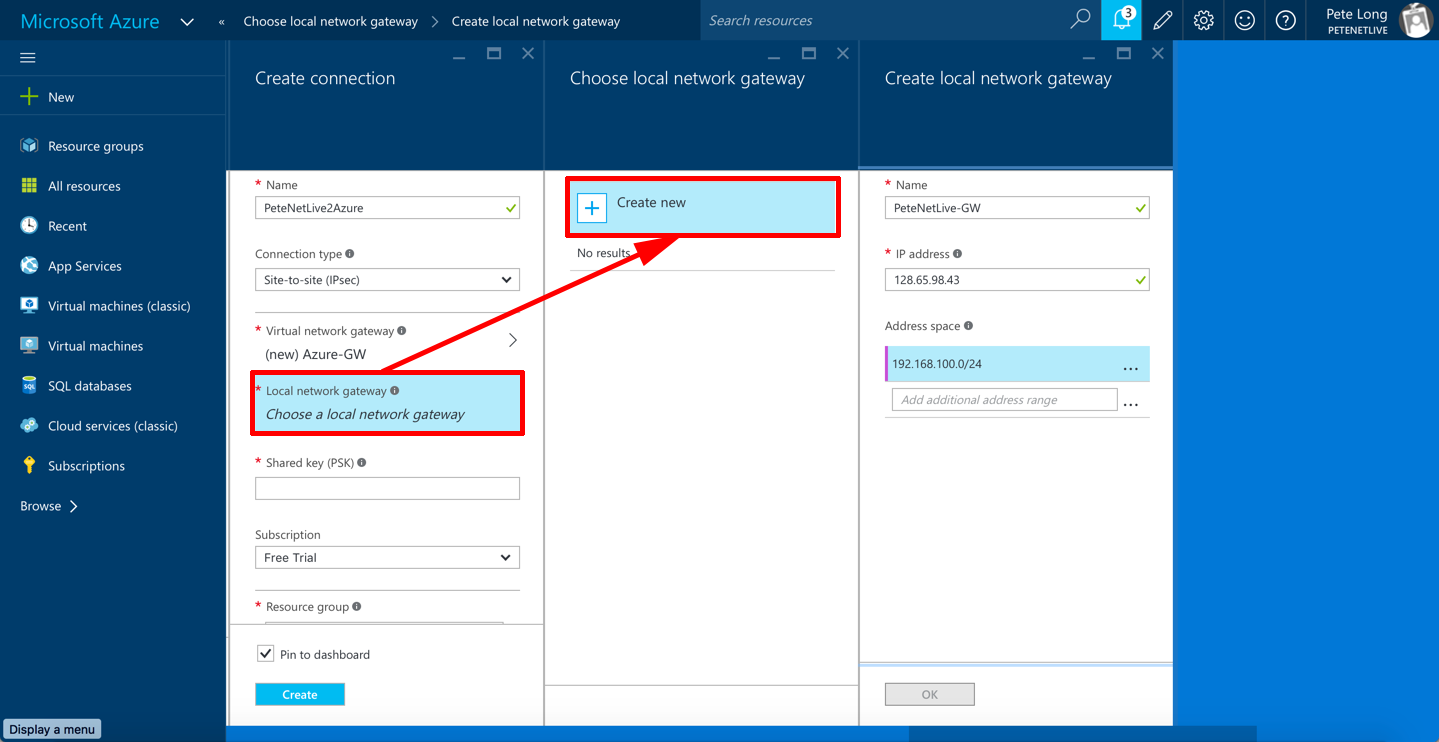Click the Resource groups cube icon

click(x=29, y=146)
